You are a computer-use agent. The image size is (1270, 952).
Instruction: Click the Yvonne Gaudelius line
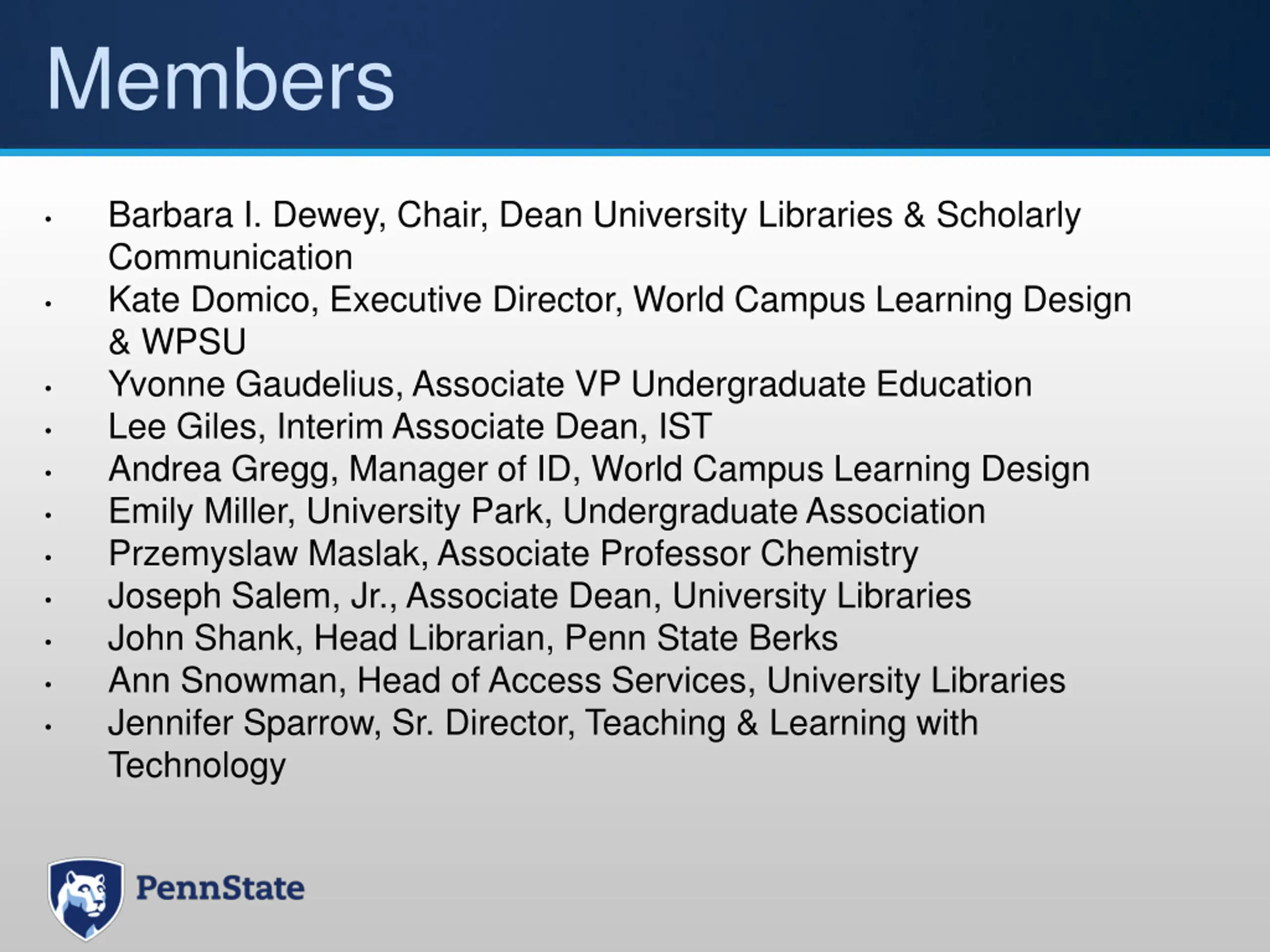[x=570, y=384]
